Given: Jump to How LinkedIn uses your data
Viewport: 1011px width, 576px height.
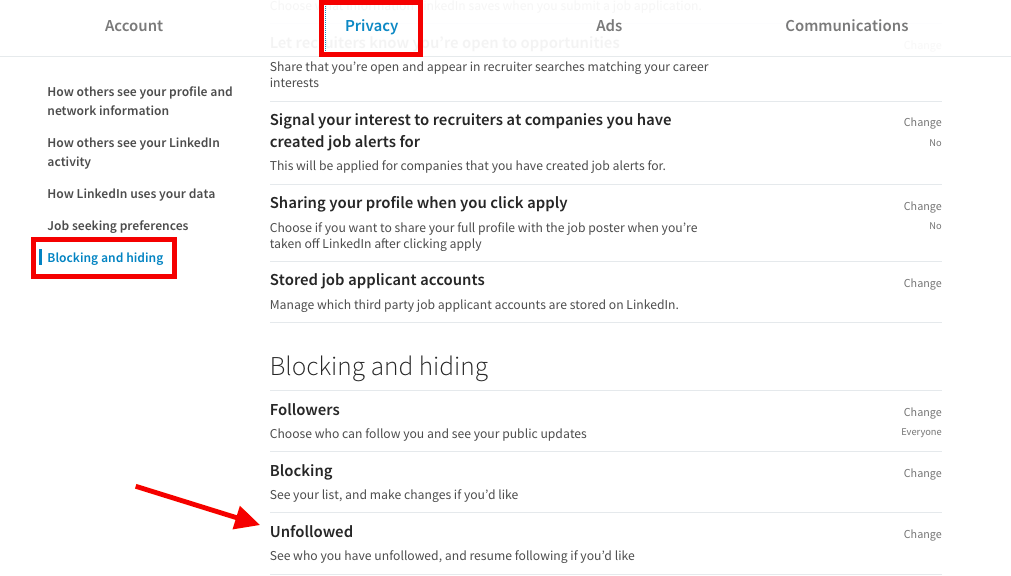Looking at the screenshot, I should 131,194.
